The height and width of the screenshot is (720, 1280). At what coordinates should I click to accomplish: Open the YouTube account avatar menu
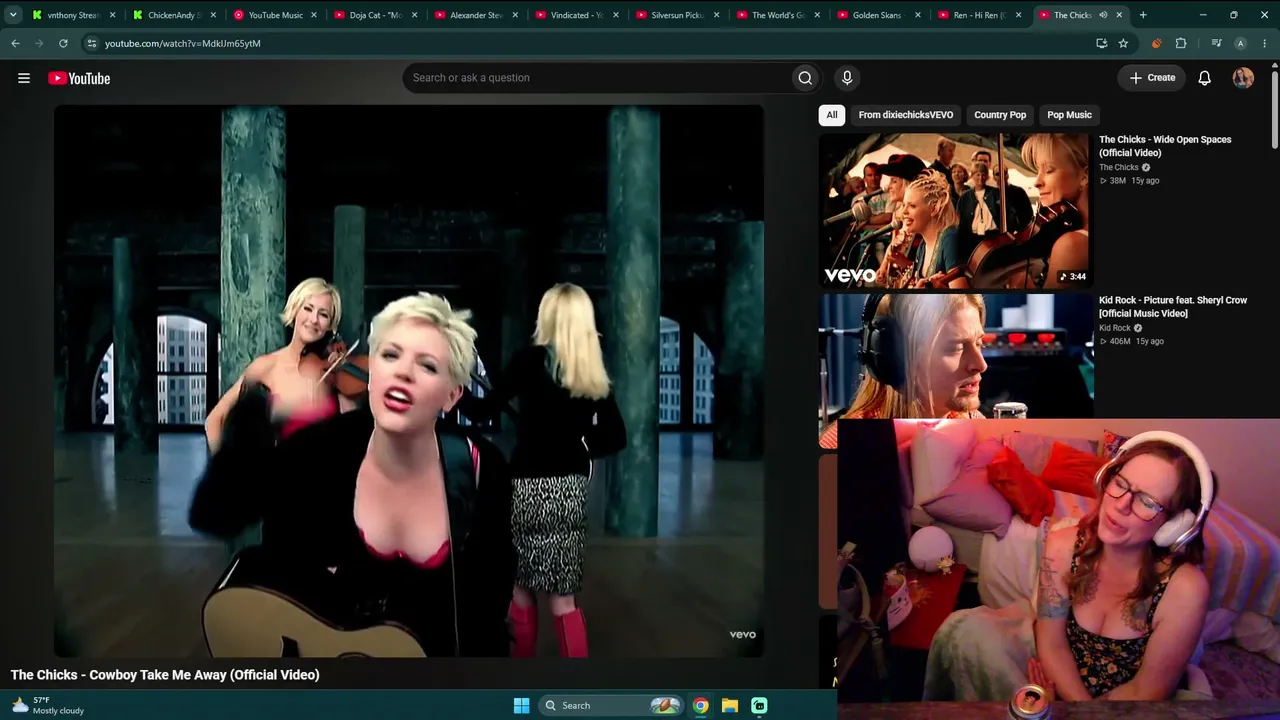1243,78
